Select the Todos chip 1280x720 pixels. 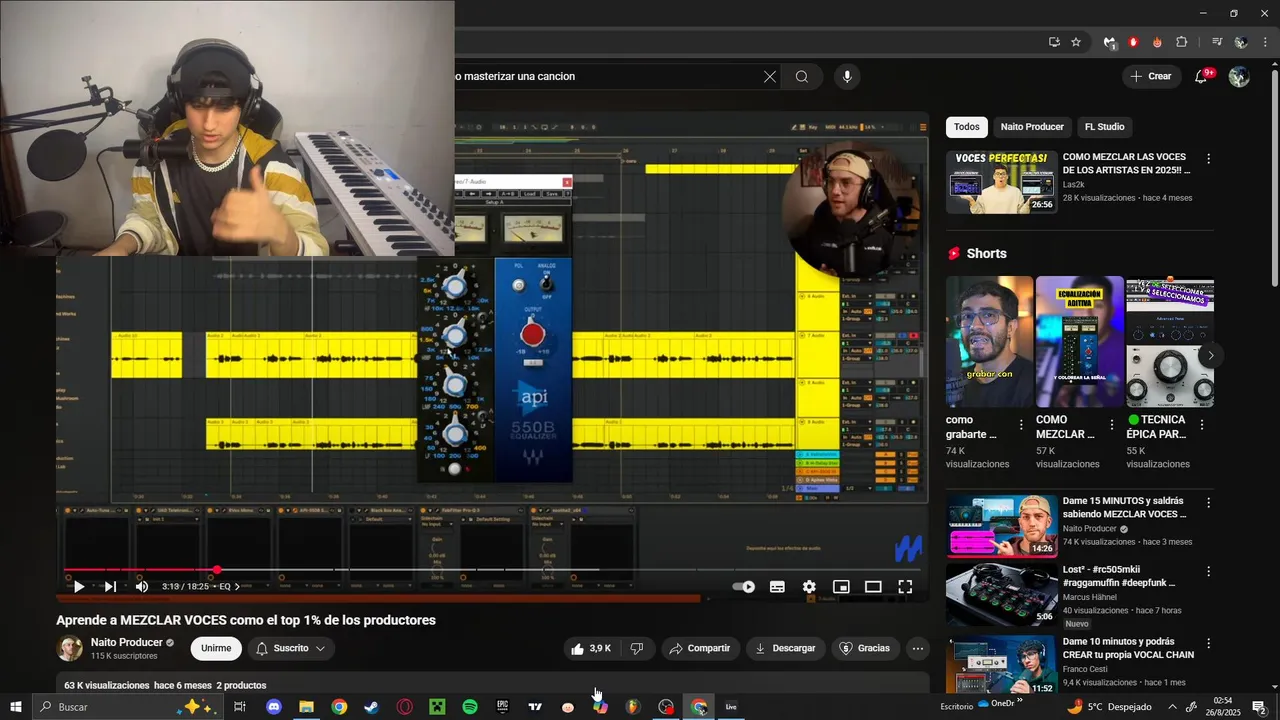pos(966,127)
